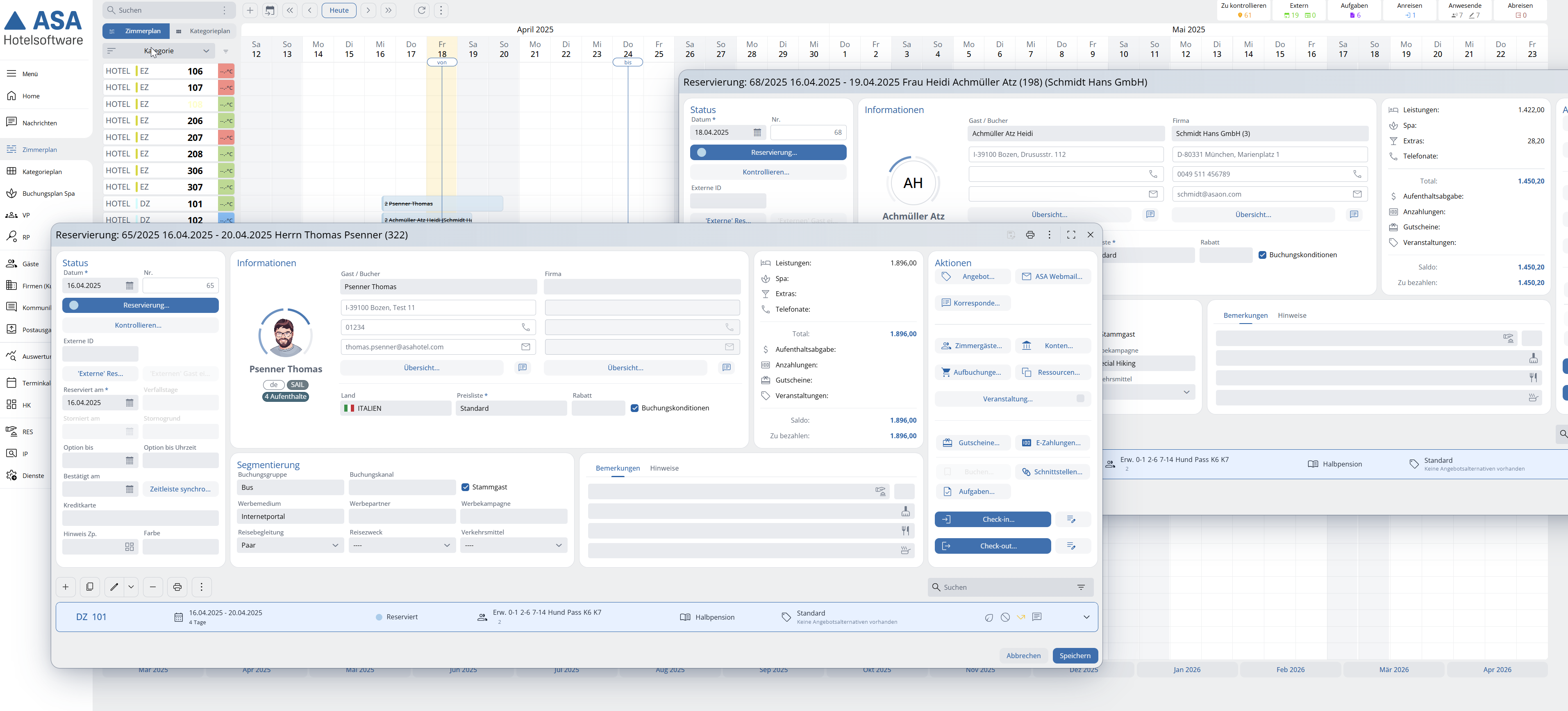Click the comment icon in DZ 101 row

pos(1037,617)
